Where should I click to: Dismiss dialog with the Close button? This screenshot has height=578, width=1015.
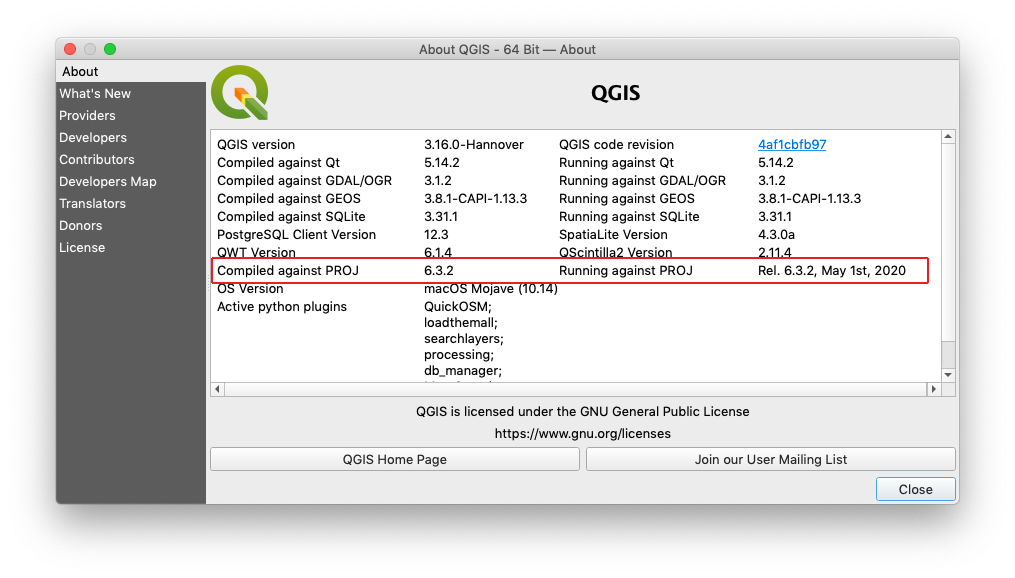(x=914, y=489)
